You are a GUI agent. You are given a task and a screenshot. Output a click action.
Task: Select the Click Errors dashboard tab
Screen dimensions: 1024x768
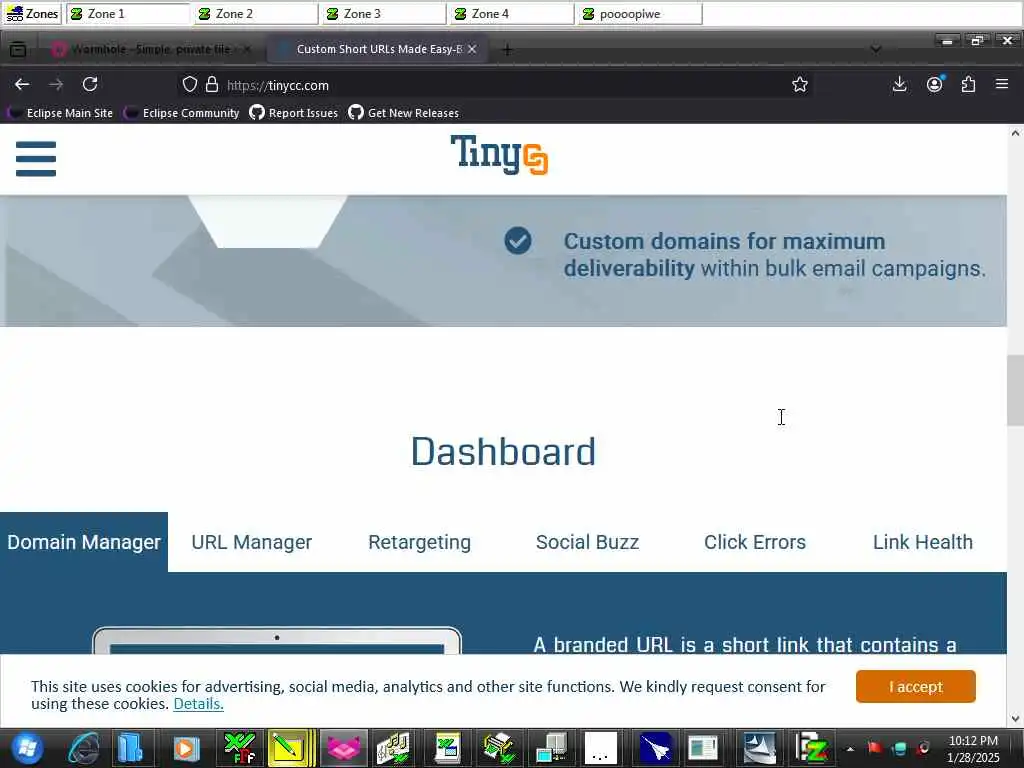click(755, 542)
